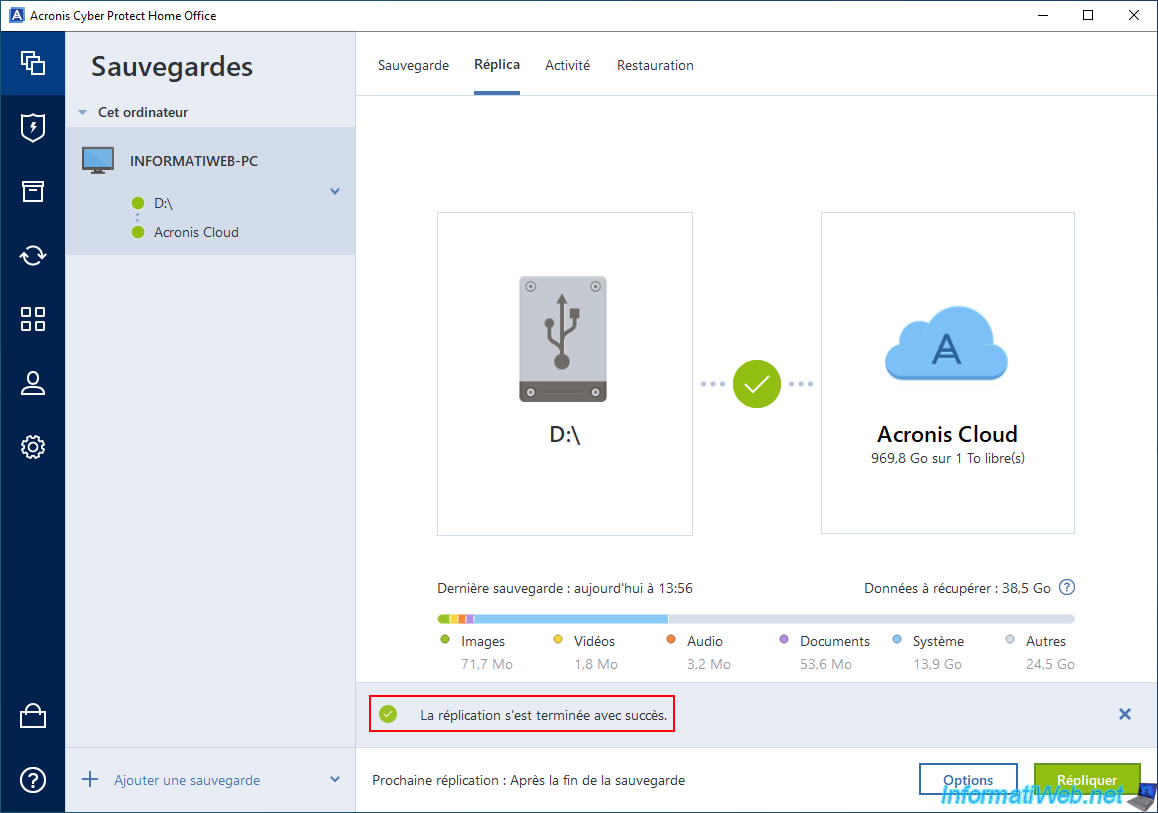Click the Images green legend dot
This screenshot has height=813, width=1158.
coord(445,639)
